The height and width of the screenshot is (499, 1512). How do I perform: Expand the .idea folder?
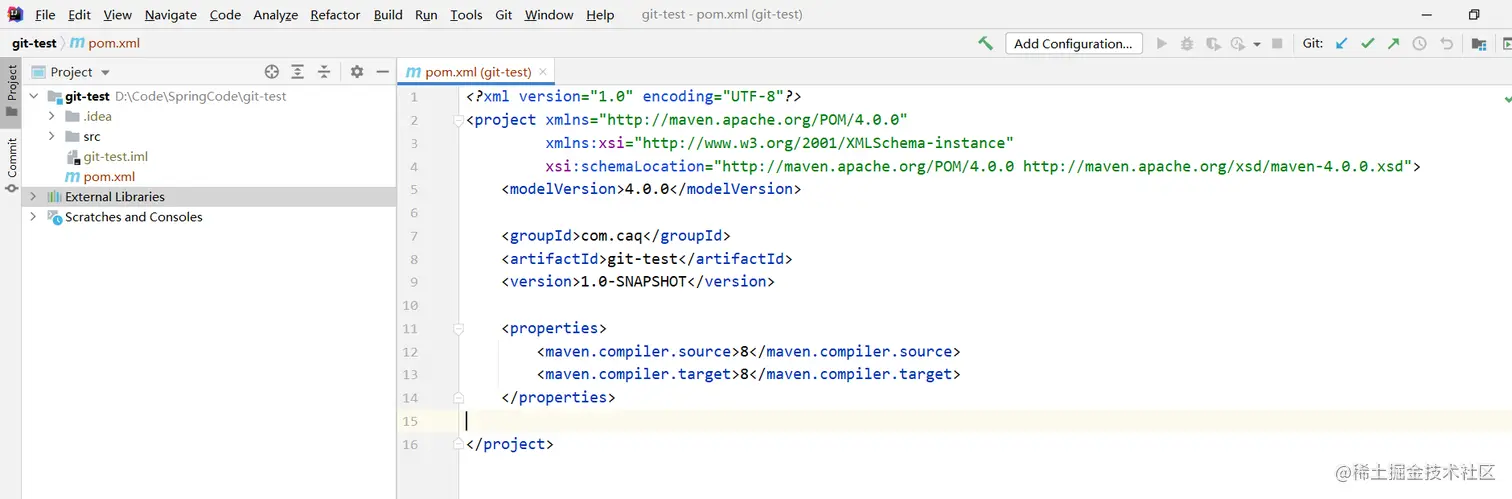52,117
